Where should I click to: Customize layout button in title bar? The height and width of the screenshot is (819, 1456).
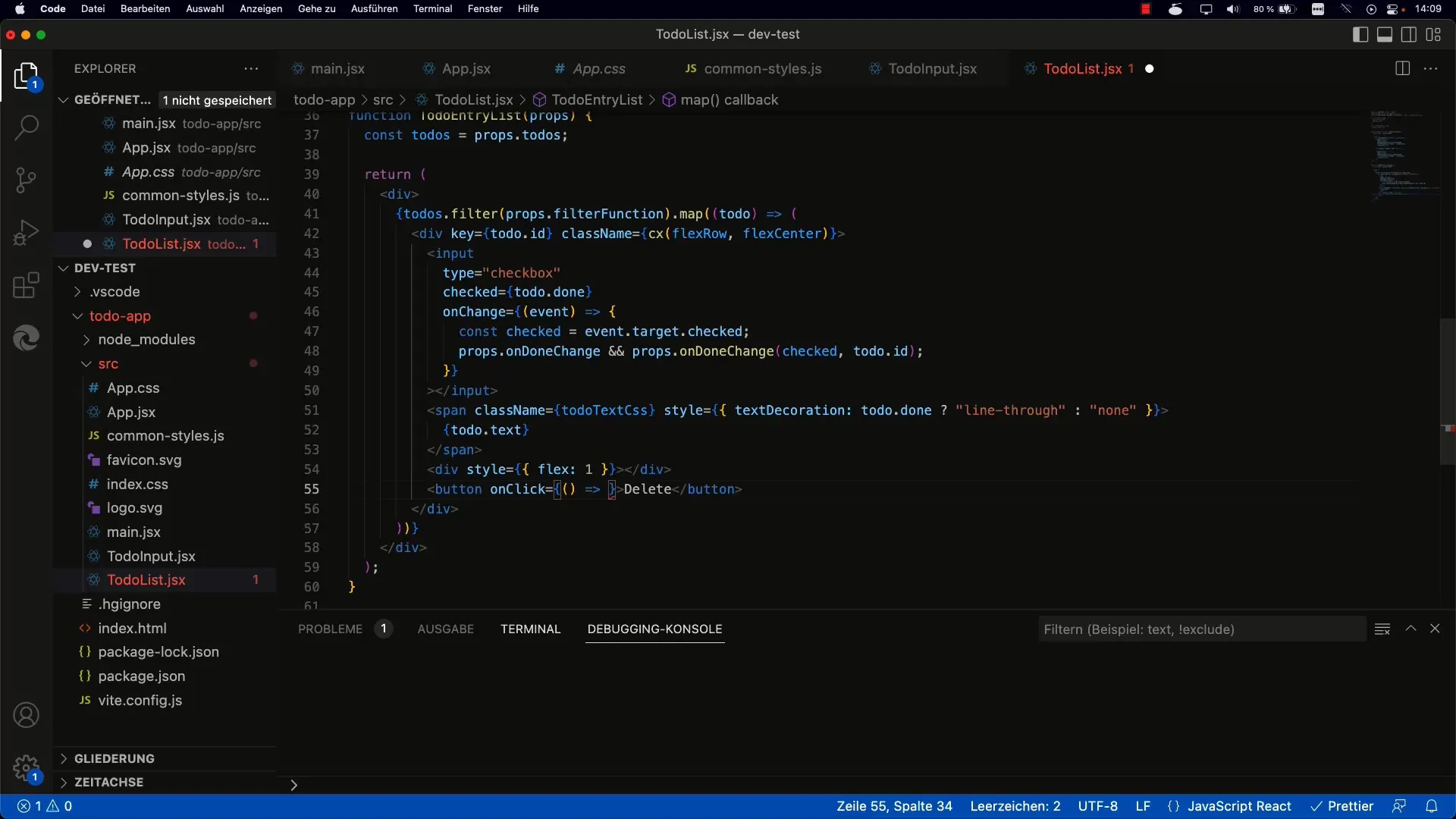pos(1433,34)
